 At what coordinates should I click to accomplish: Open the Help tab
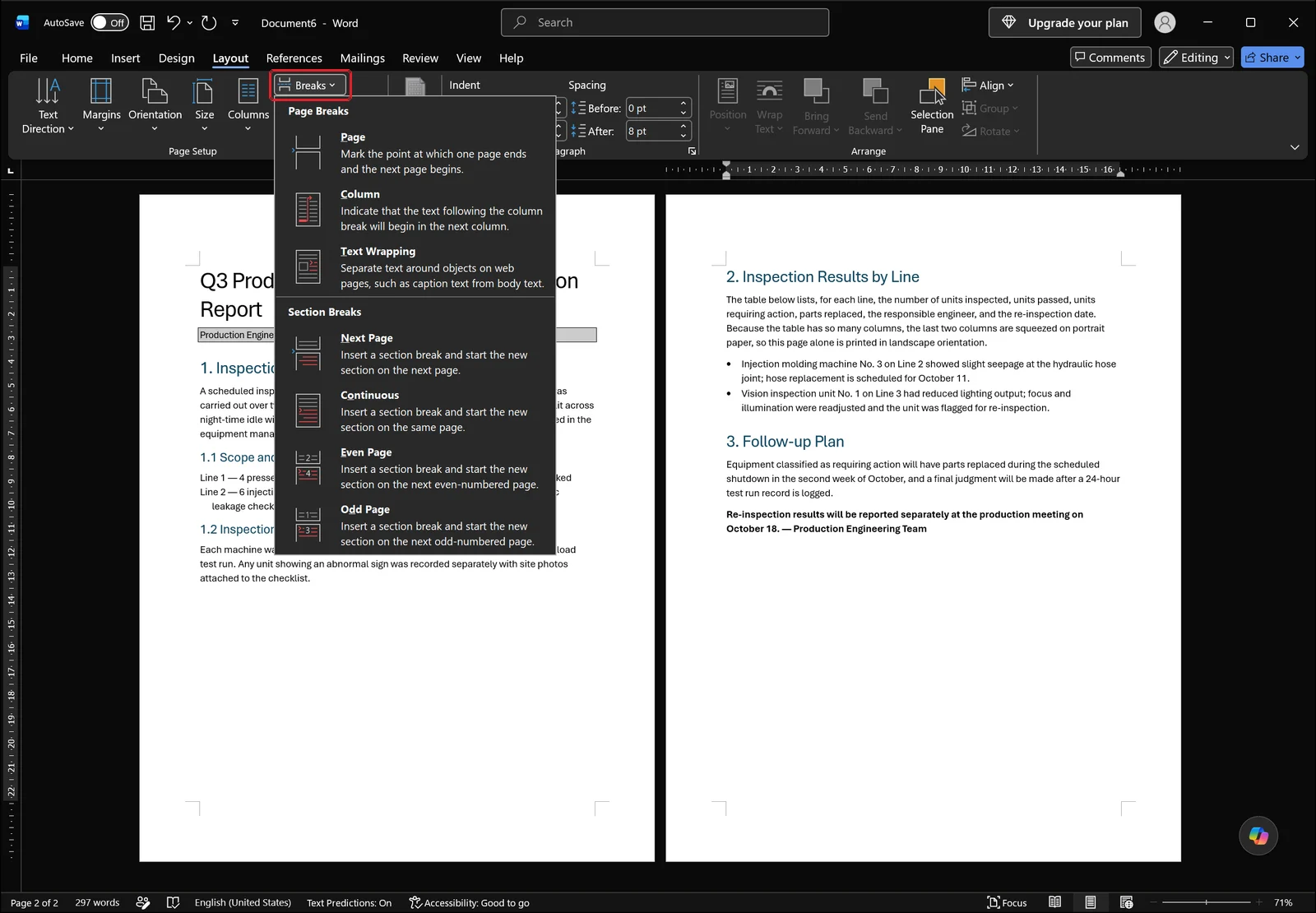tap(511, 58)
